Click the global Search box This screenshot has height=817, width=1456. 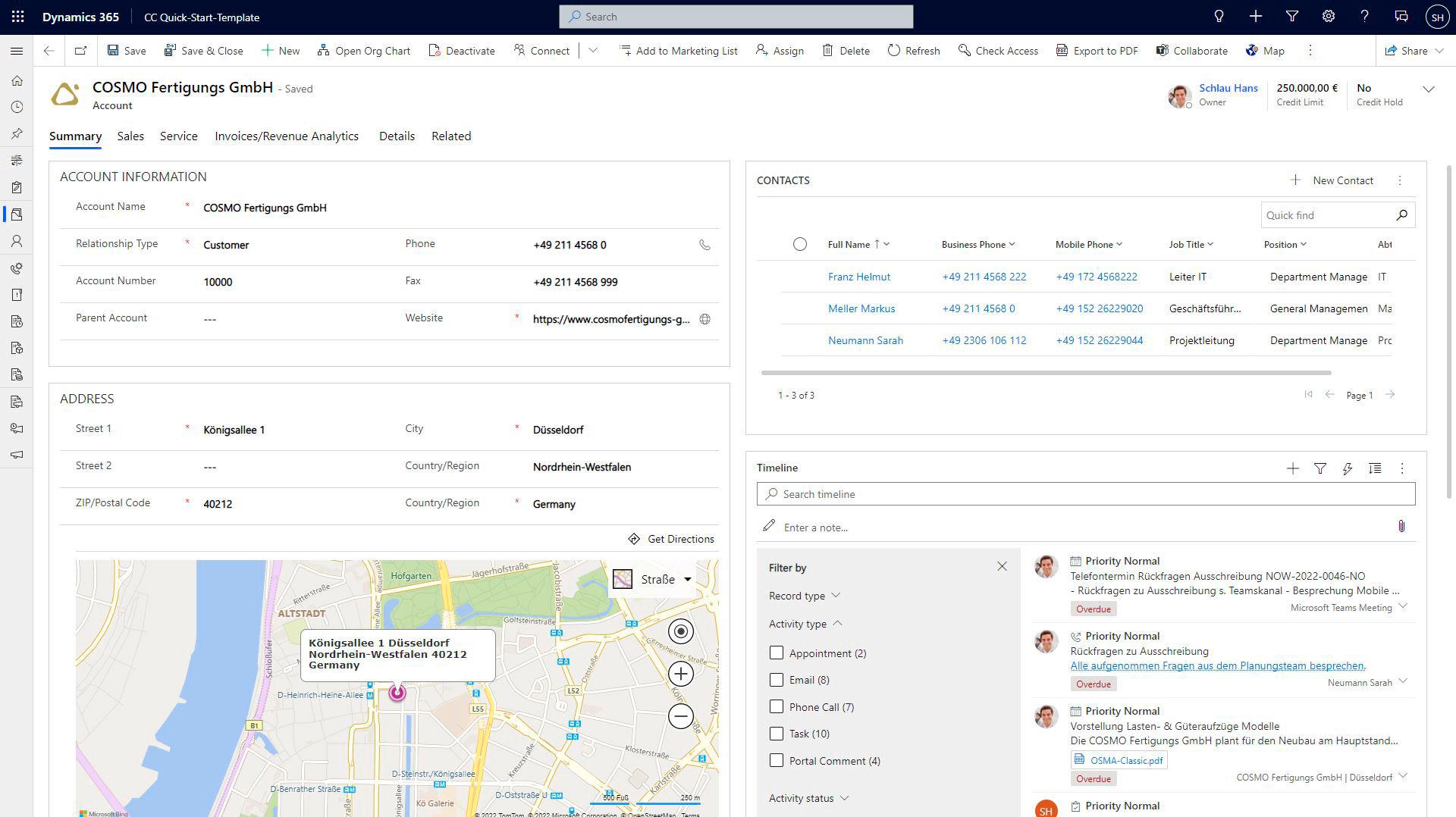(x=736, y=17)
